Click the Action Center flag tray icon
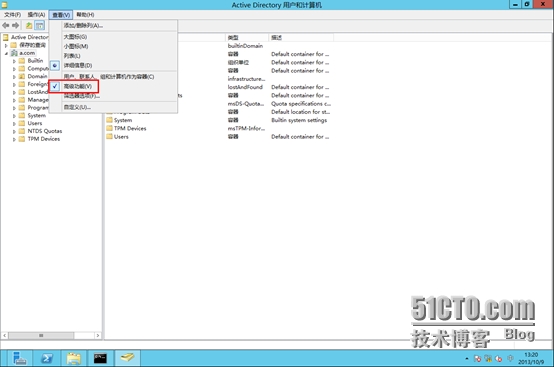Screen dimensions: 554x367 [477, 359]
